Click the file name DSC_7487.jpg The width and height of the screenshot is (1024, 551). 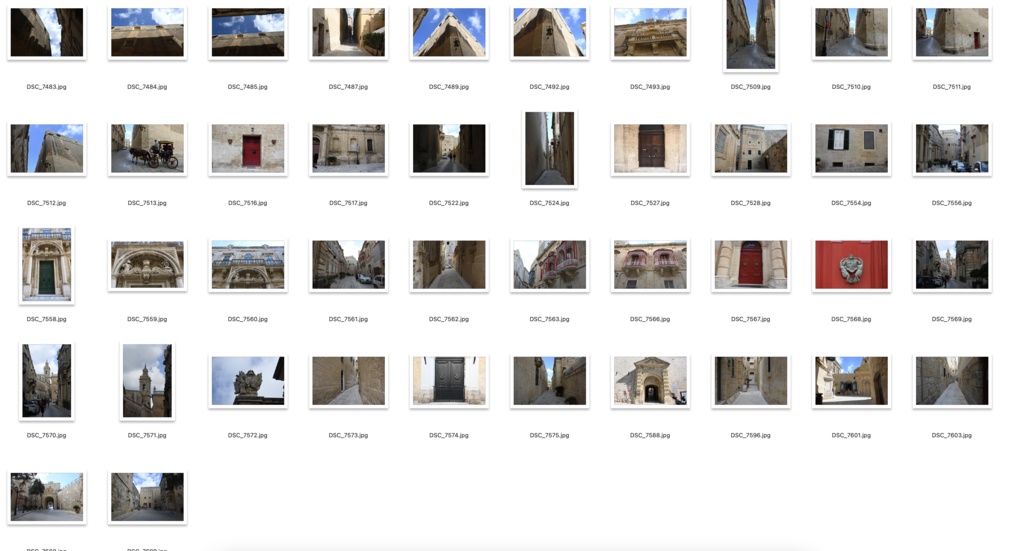pos(348,87)
